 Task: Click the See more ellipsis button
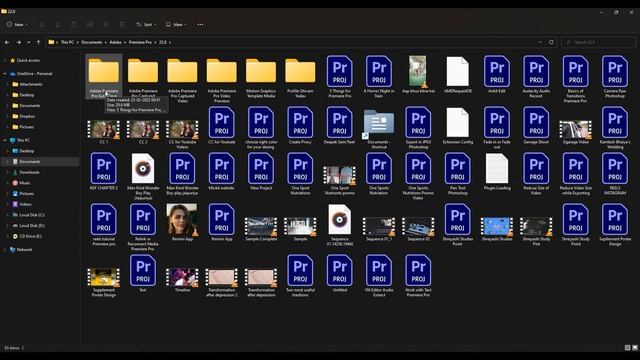[200, 24]
